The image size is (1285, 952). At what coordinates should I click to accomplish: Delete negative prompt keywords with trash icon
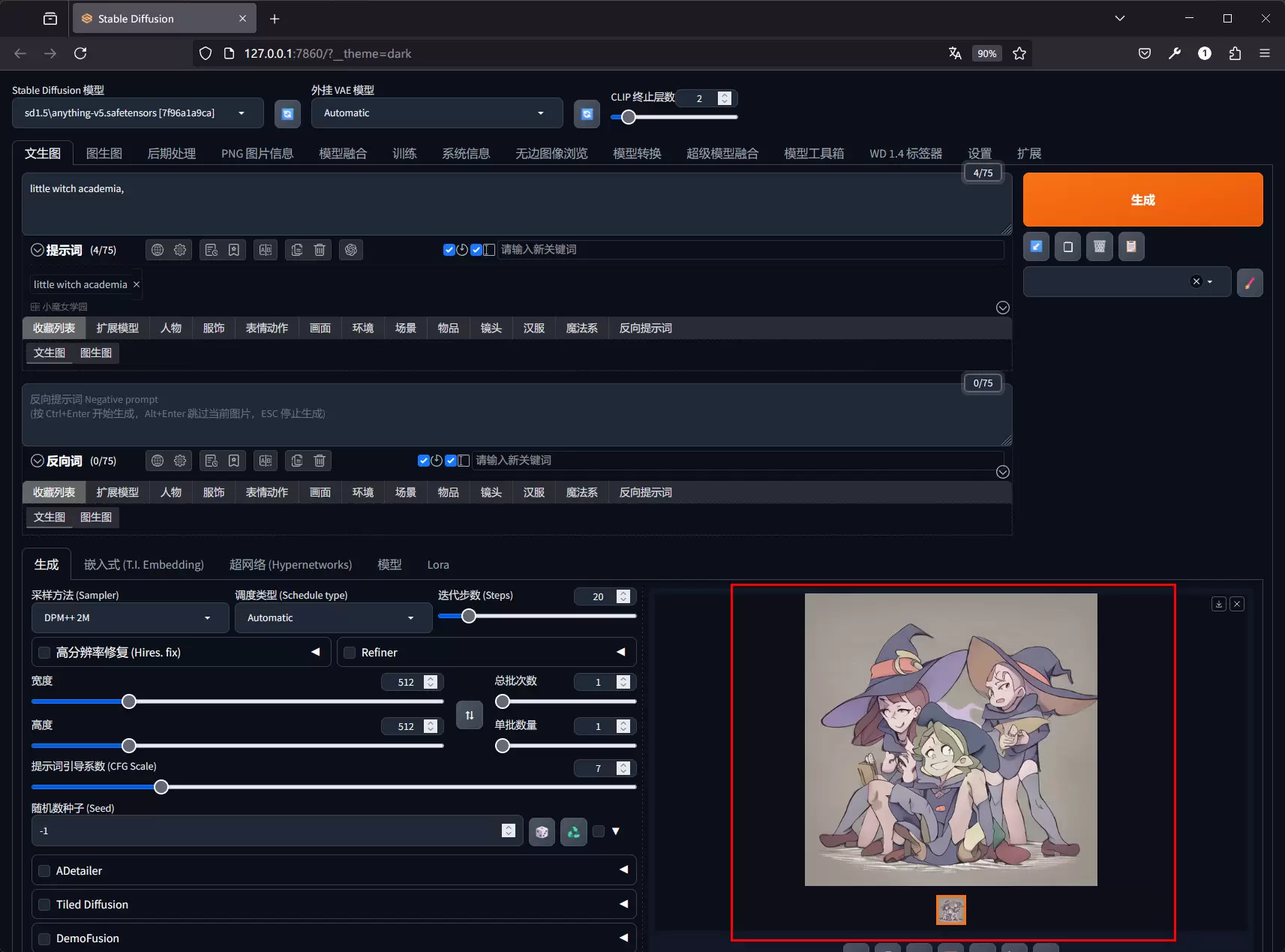pos(320,461)
